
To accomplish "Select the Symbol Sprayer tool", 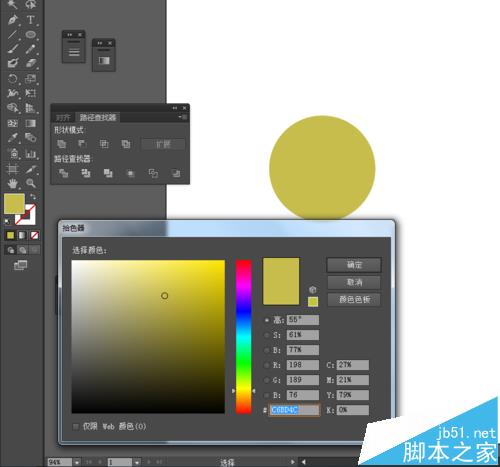I will (x=13, y=153).
